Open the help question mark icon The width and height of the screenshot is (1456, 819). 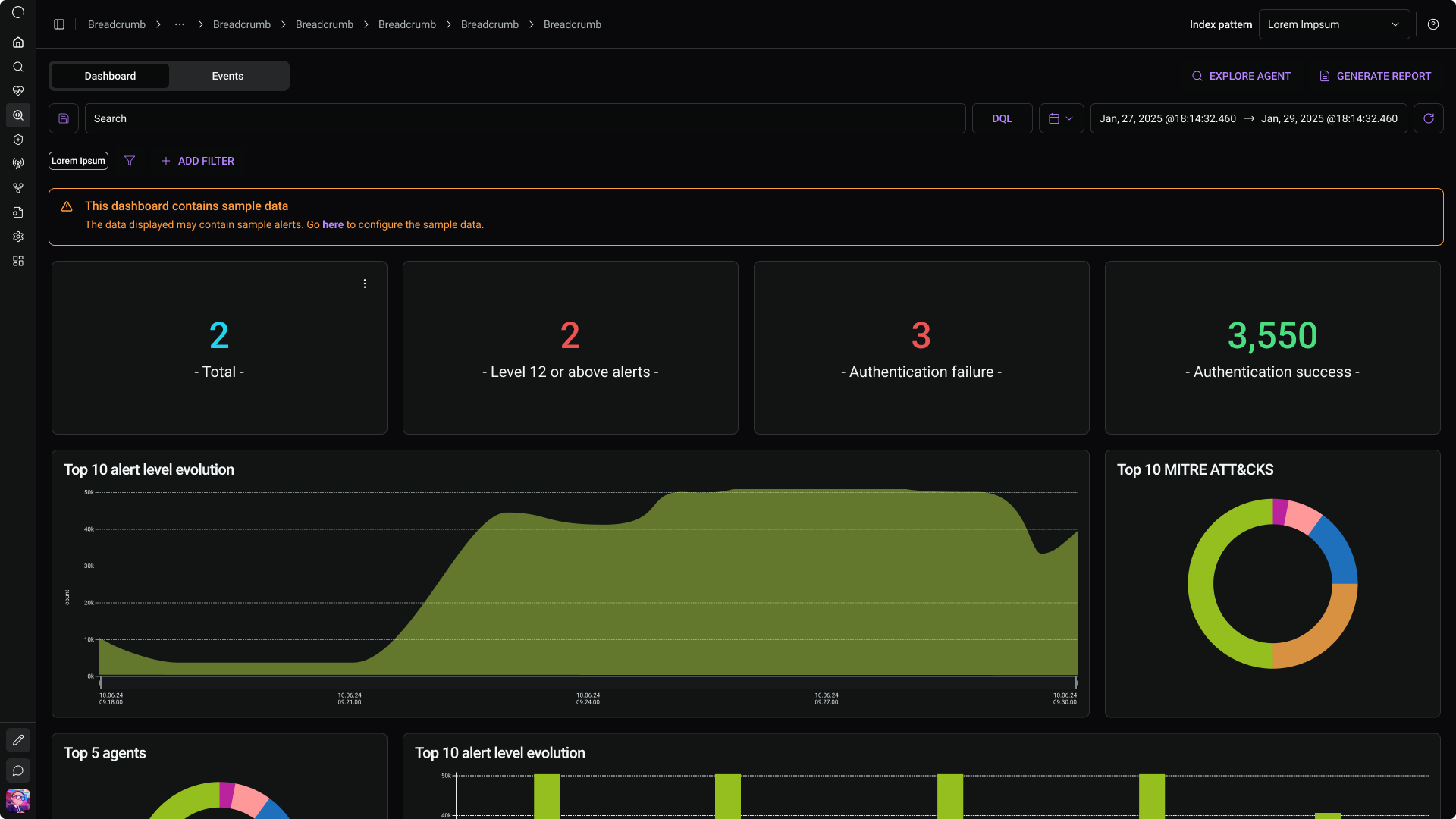coord(1433,24)
